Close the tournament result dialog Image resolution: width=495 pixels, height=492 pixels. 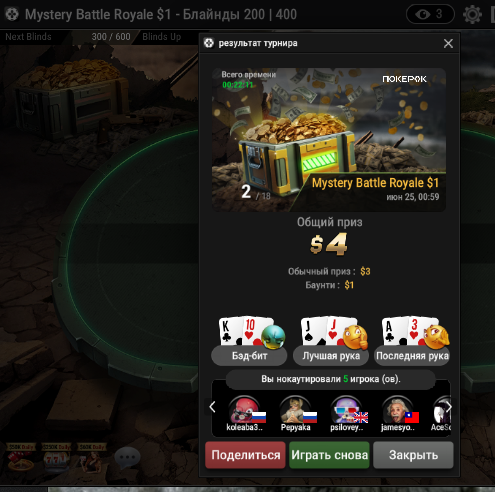448,43
